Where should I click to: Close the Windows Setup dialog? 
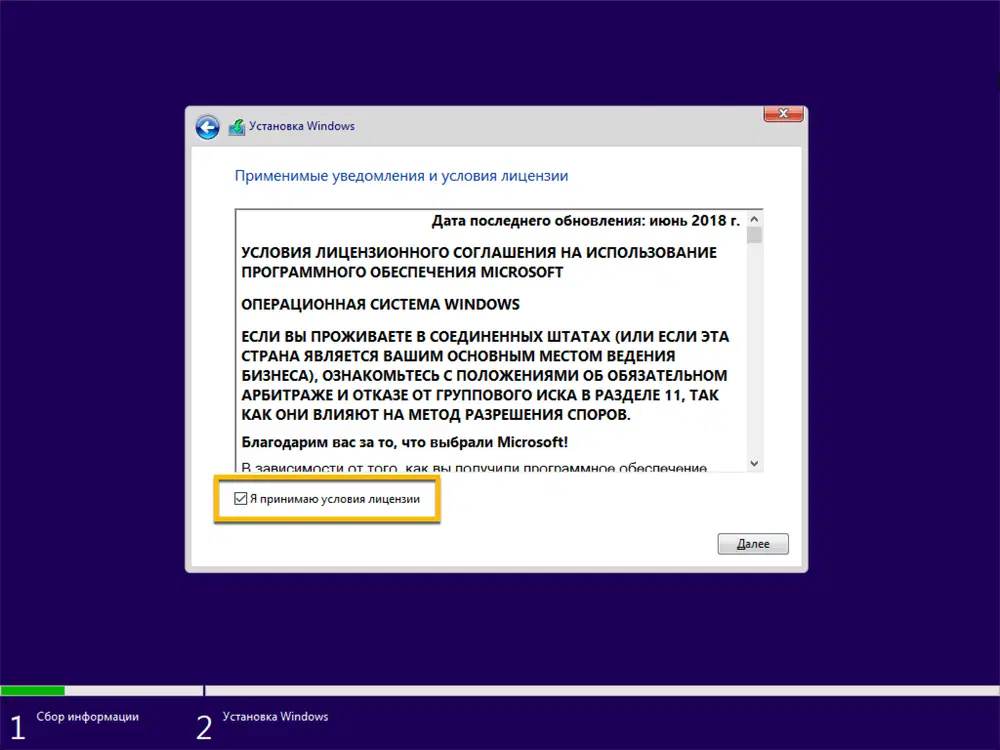pyautogui.click(x=783, y=114)
